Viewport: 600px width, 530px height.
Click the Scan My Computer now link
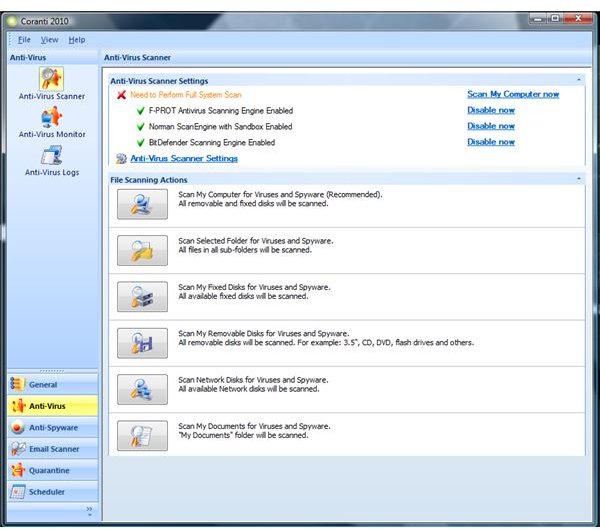(x=513, y=94)
